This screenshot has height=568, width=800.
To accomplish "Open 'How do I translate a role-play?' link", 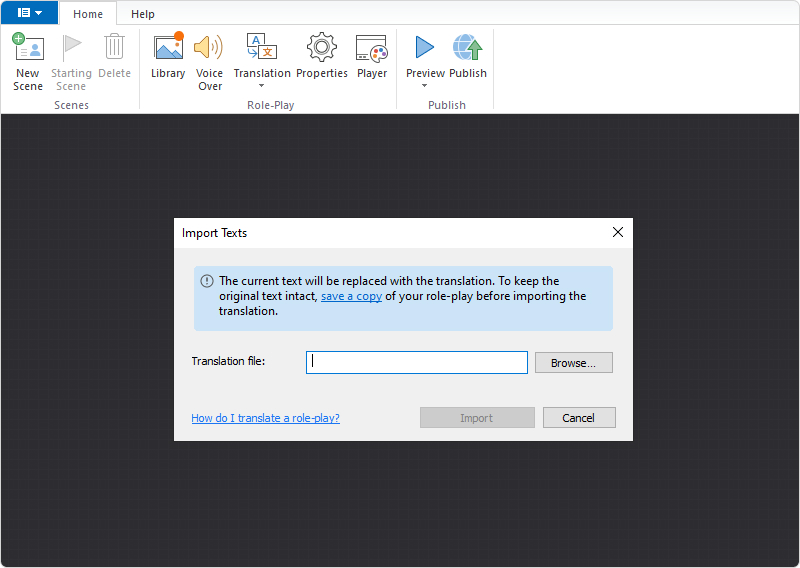I will coord(265,418).
